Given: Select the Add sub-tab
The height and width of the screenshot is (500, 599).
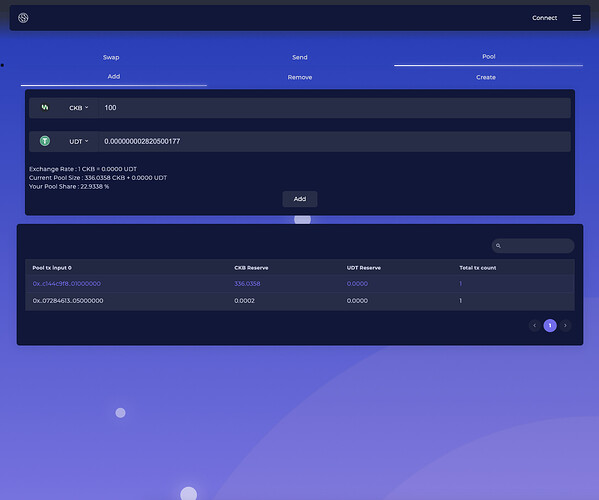Looking at the screenshot, I should 114,76.
